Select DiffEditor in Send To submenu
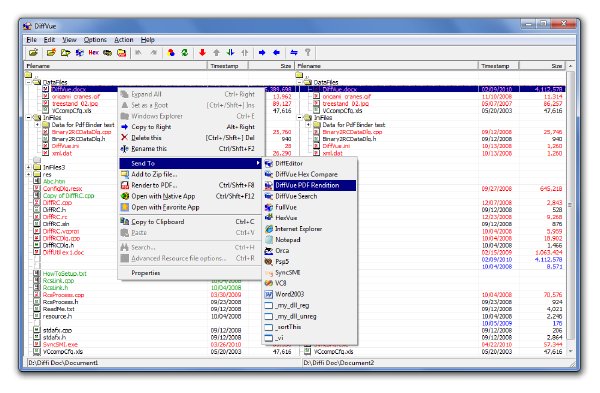This screenshot has height=393, width=600. tap(310, 163)
